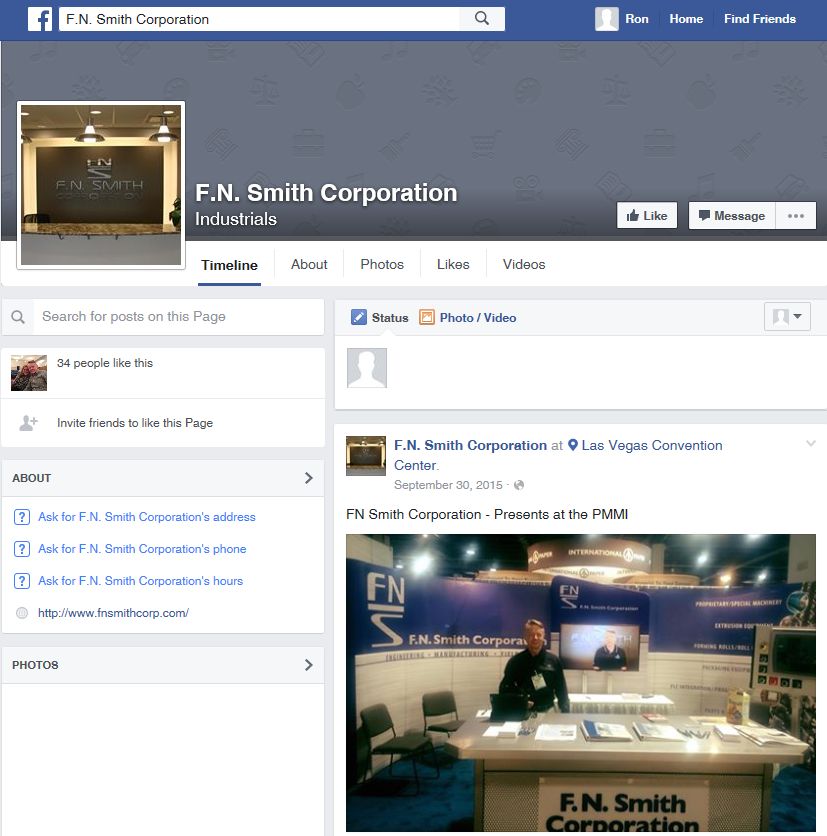Click the PHOTOS section heading

[35, 665]
